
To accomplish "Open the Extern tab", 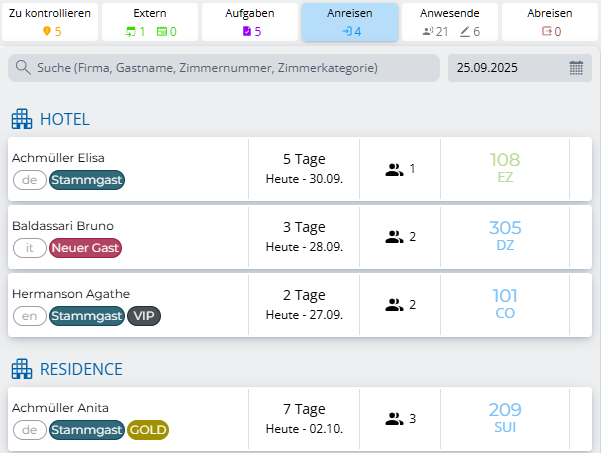I will coord(150,21).
